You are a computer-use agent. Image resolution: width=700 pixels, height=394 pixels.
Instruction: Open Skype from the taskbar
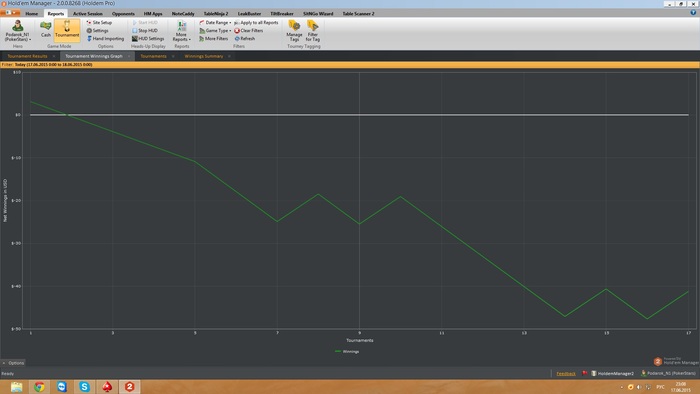point(84,387)
